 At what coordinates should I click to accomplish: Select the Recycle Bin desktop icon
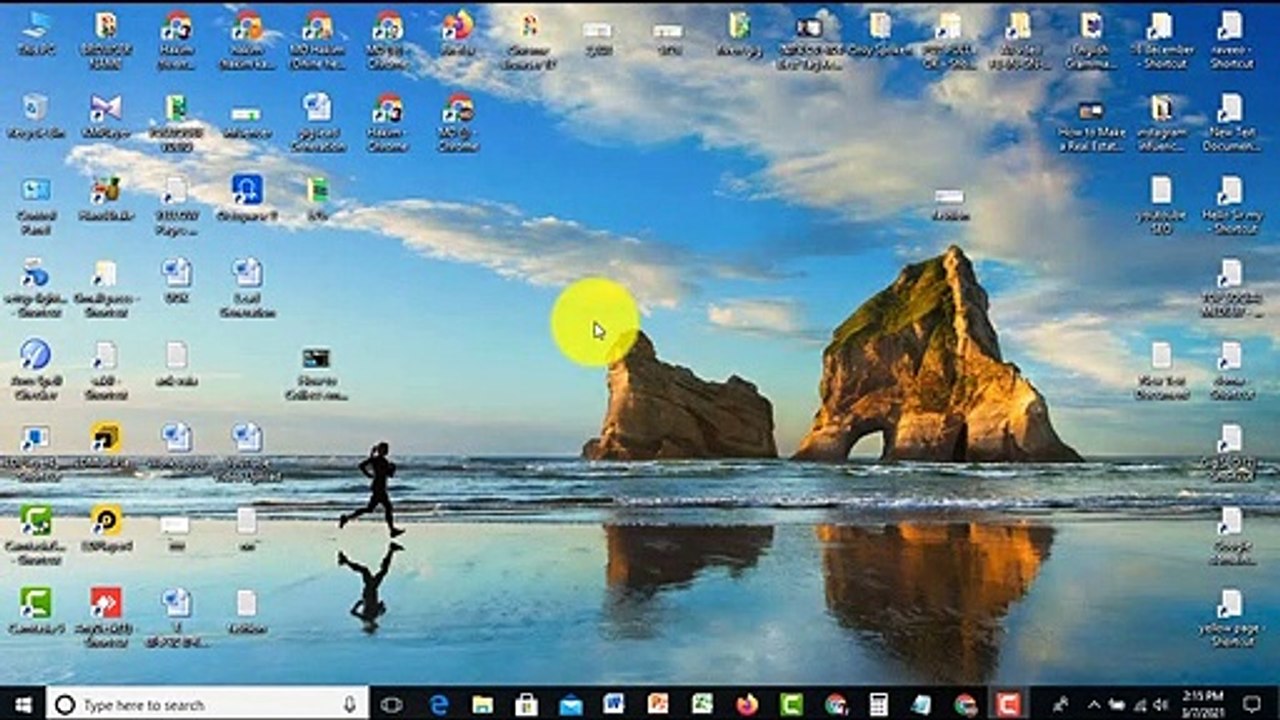click(35, 117)
